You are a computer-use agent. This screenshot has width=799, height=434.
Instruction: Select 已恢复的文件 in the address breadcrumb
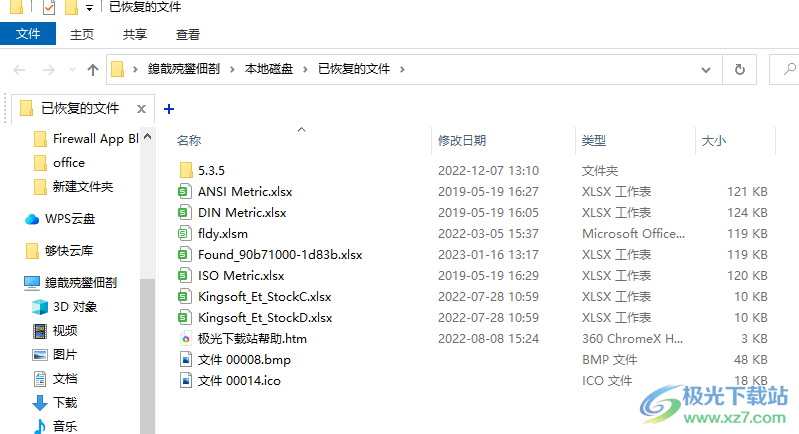(x=354, y=69)
